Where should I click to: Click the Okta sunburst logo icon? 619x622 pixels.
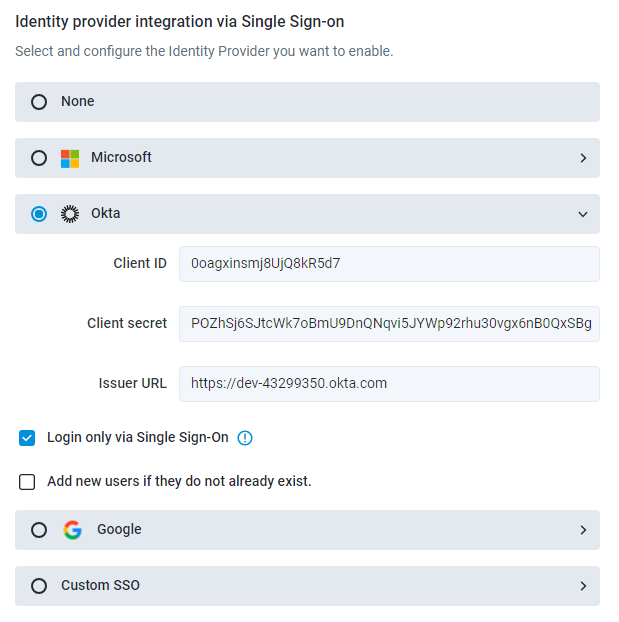[70, 214]
